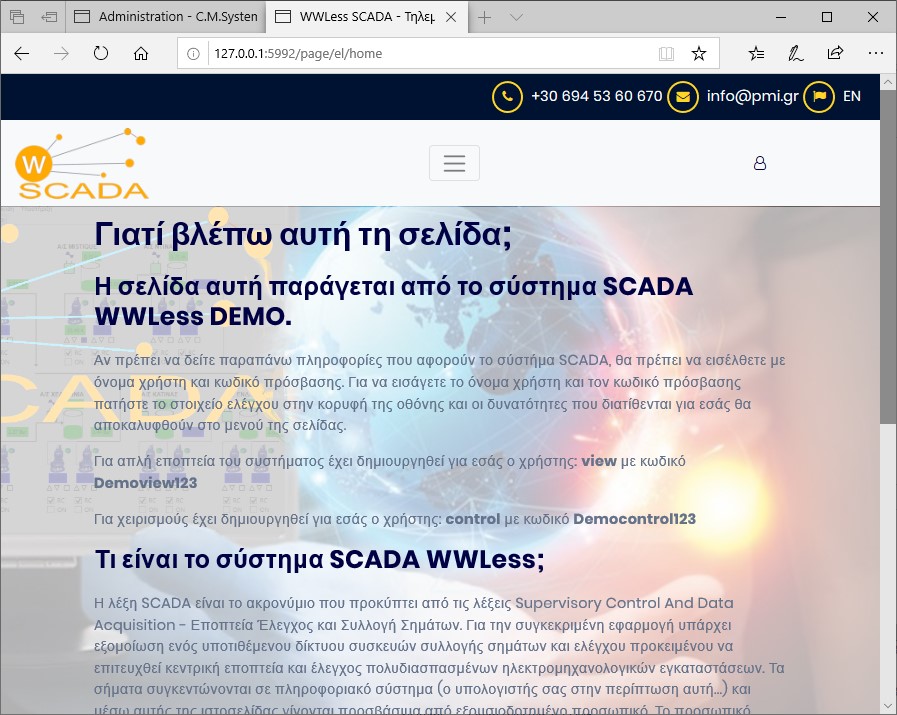Refresh the current page

101,54
